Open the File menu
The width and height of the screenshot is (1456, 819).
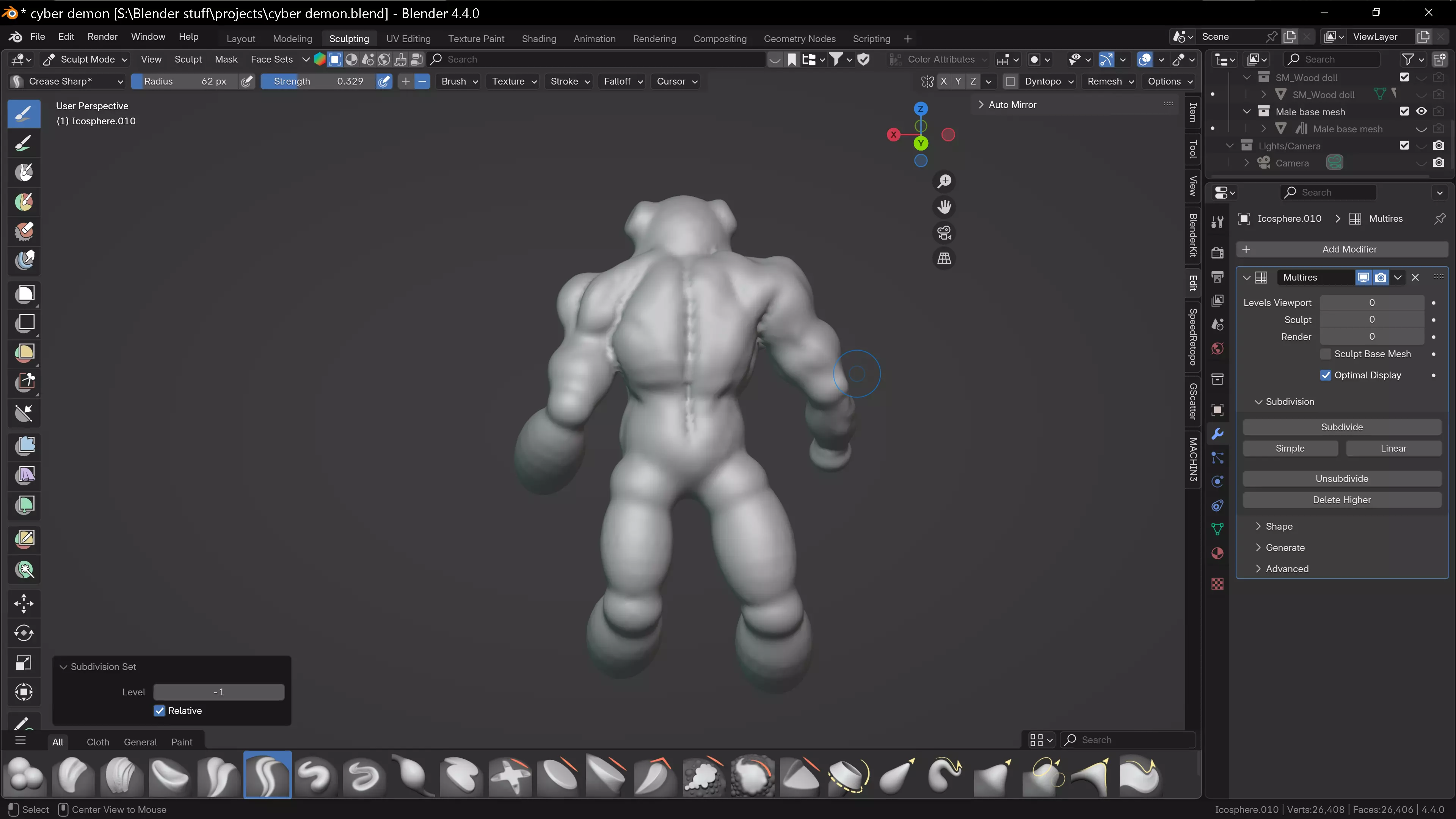[37, 37]
